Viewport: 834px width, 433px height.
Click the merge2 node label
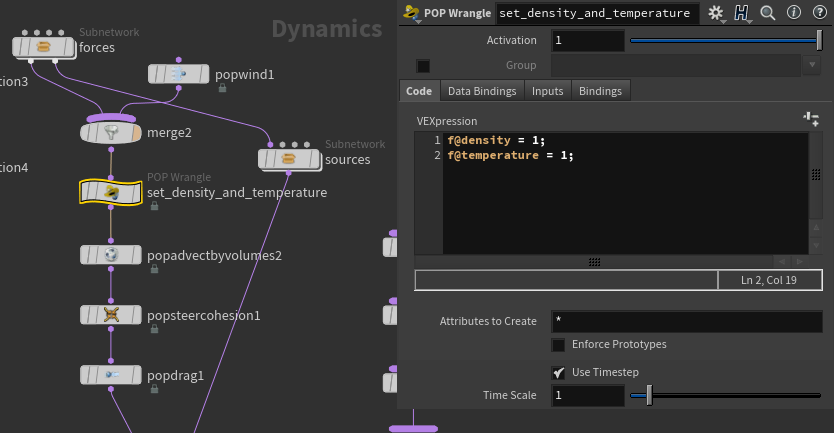(169, 132)
